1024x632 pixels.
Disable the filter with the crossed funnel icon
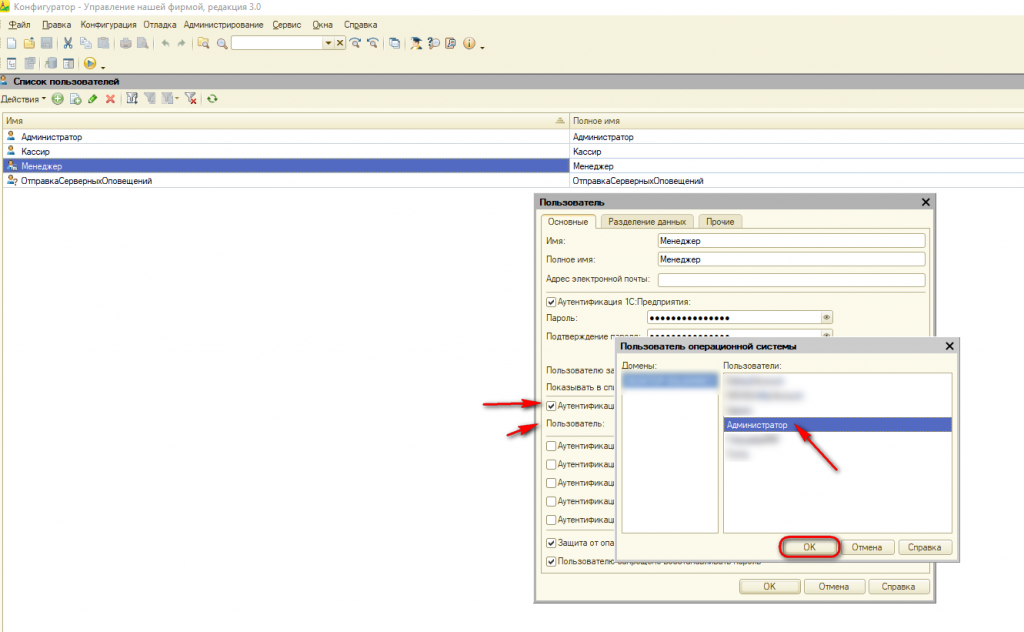click(191, 99)
